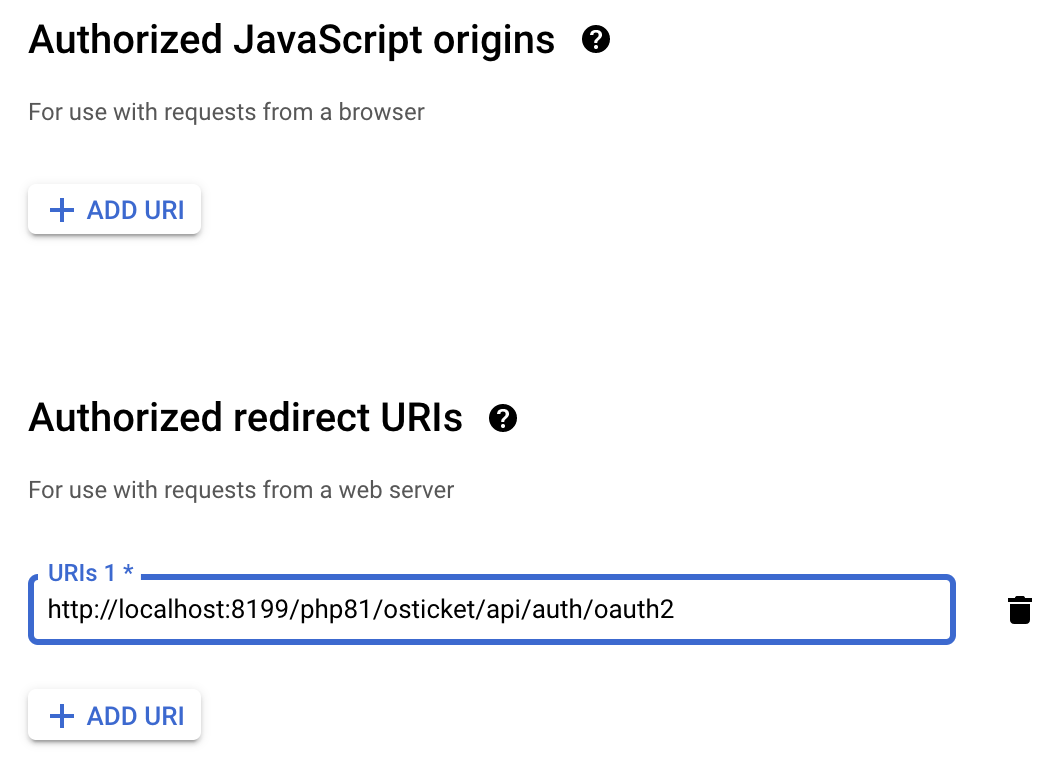Add another URI under Authorized redirect URIs
The image size is (1054, 760).
point(114,716)
